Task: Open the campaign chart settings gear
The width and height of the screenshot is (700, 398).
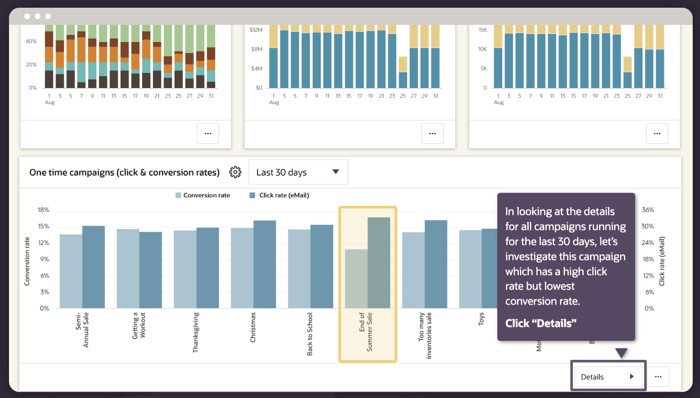Action: coord(235,172)
